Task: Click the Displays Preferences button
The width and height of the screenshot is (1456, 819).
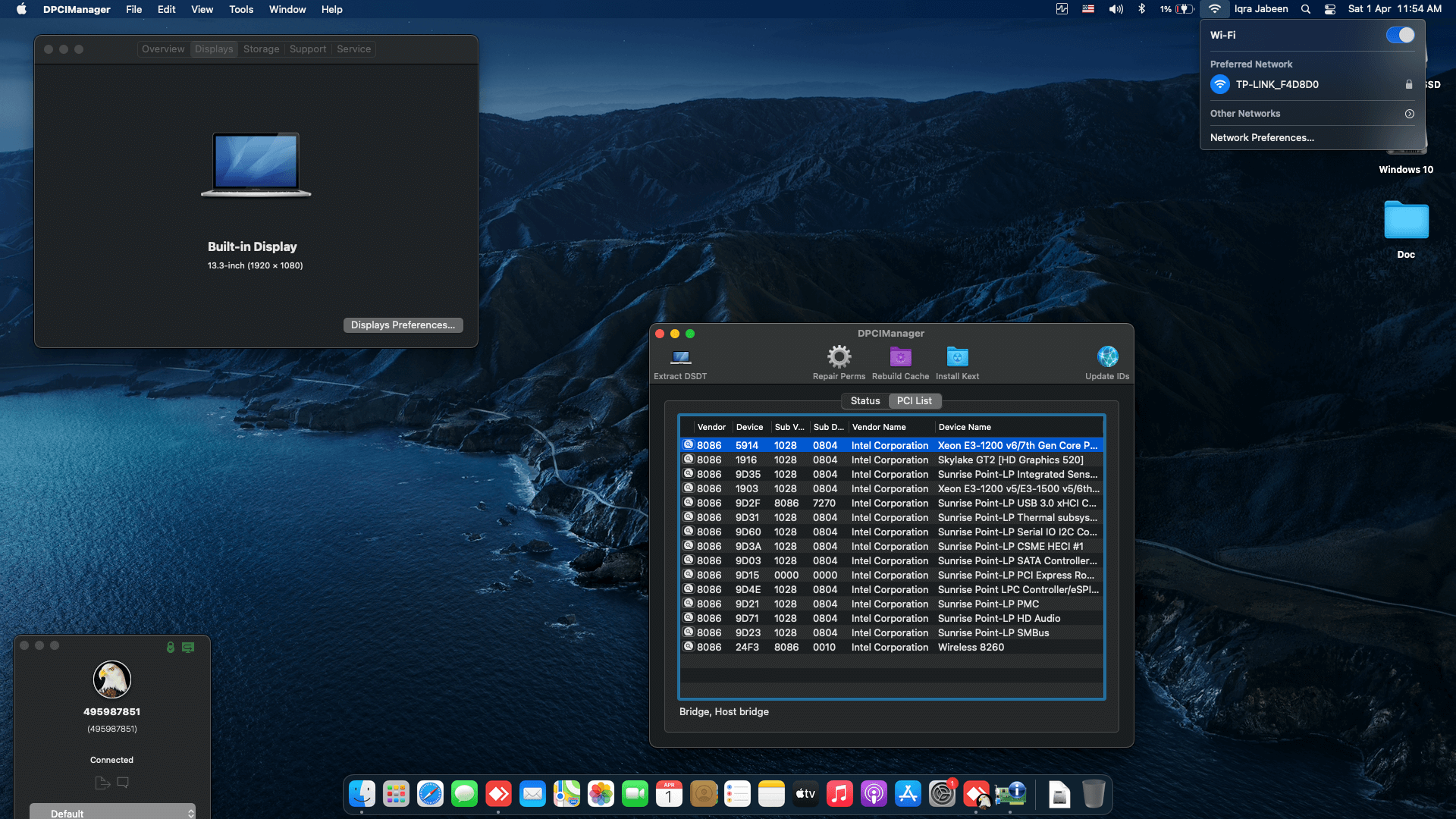Action: tap(403, 325)
